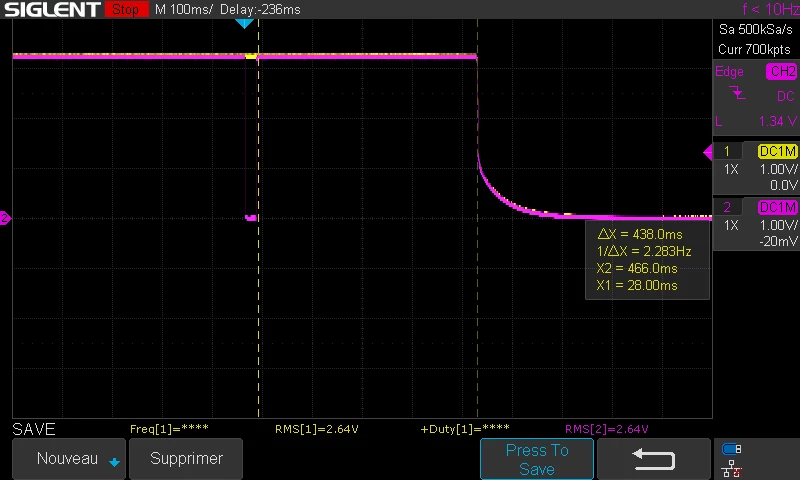Select the X2 vertical cursor line
Image resolution: width=800 pixels, height=480 pixels.
click(478, 218)
